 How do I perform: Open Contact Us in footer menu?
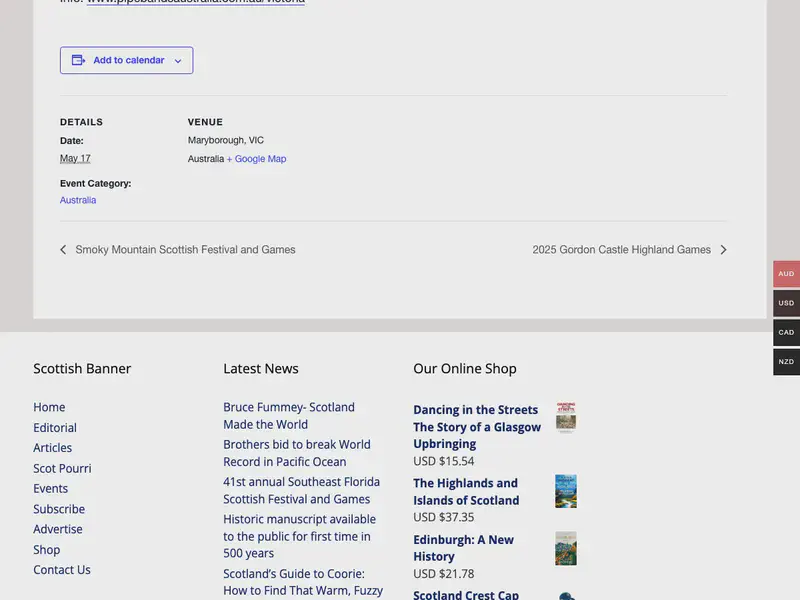pos(62,569)
